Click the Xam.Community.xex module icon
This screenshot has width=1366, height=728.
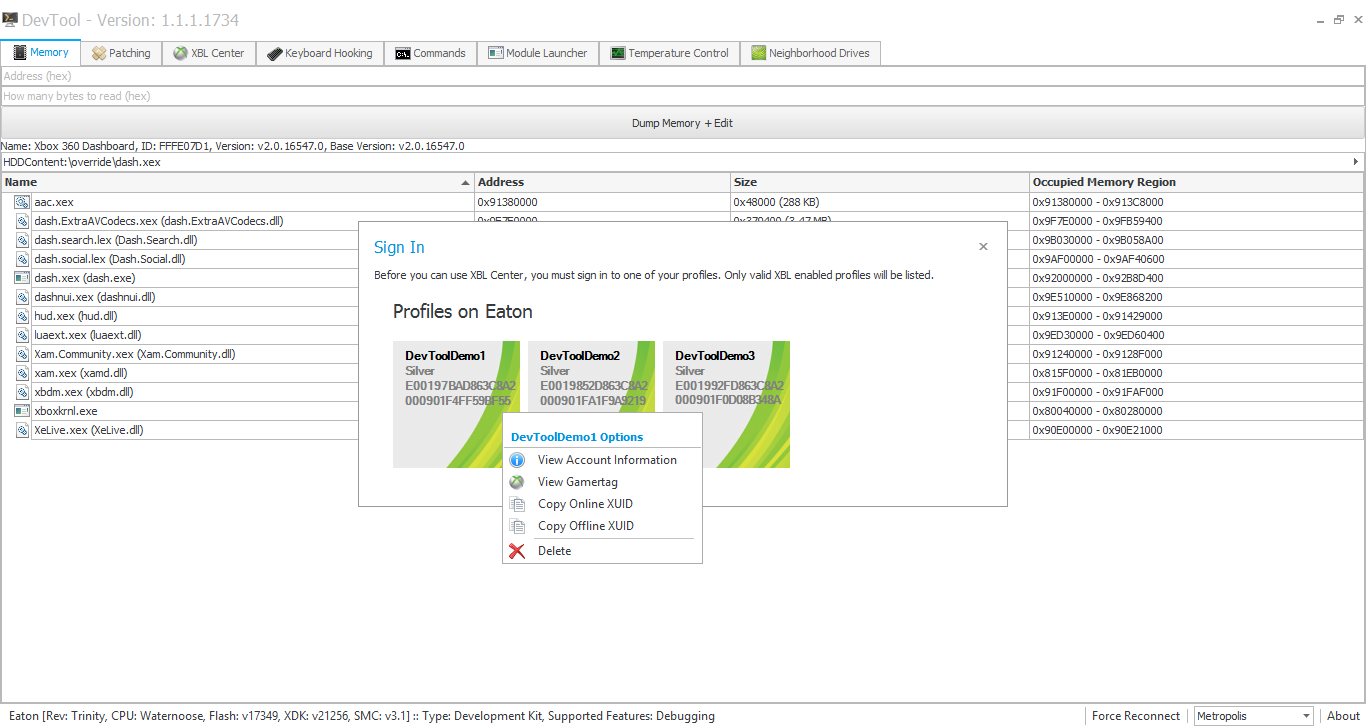(22, 354)
